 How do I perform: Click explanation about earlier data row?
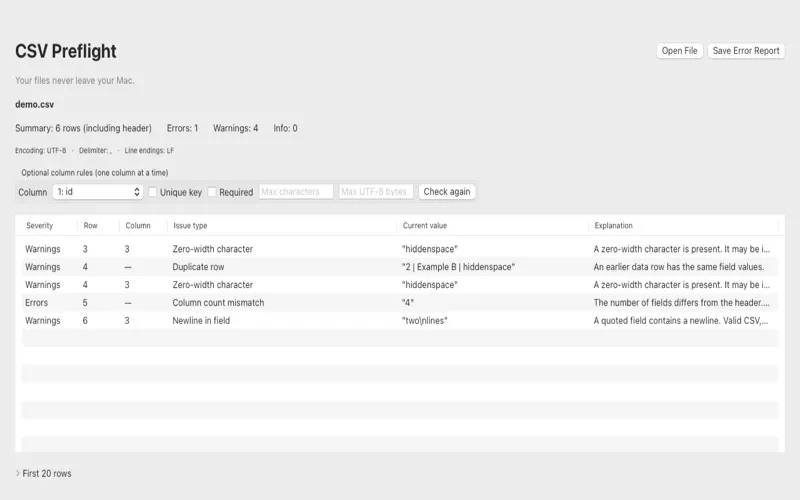coord(679,267)
